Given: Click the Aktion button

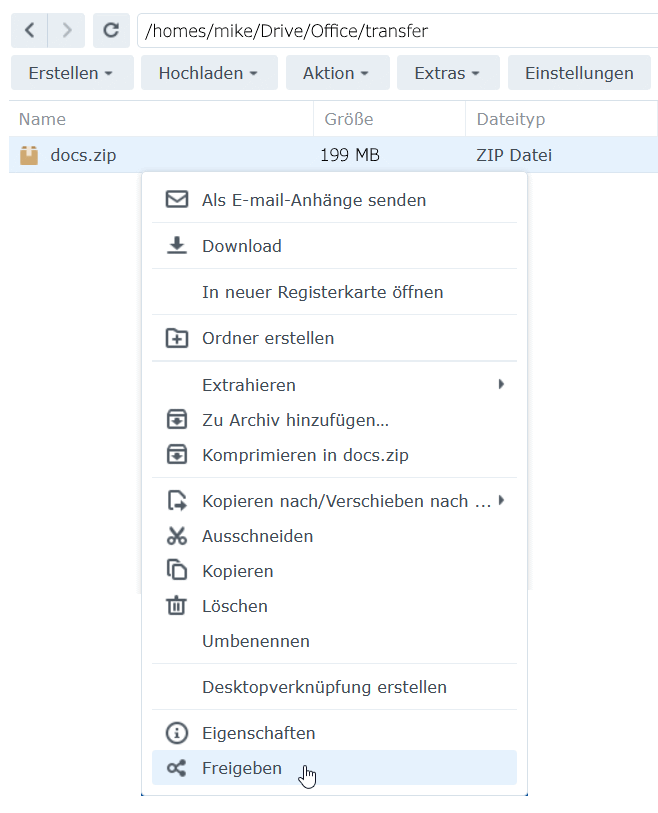Looking at the screenshot, I should 337,72.
